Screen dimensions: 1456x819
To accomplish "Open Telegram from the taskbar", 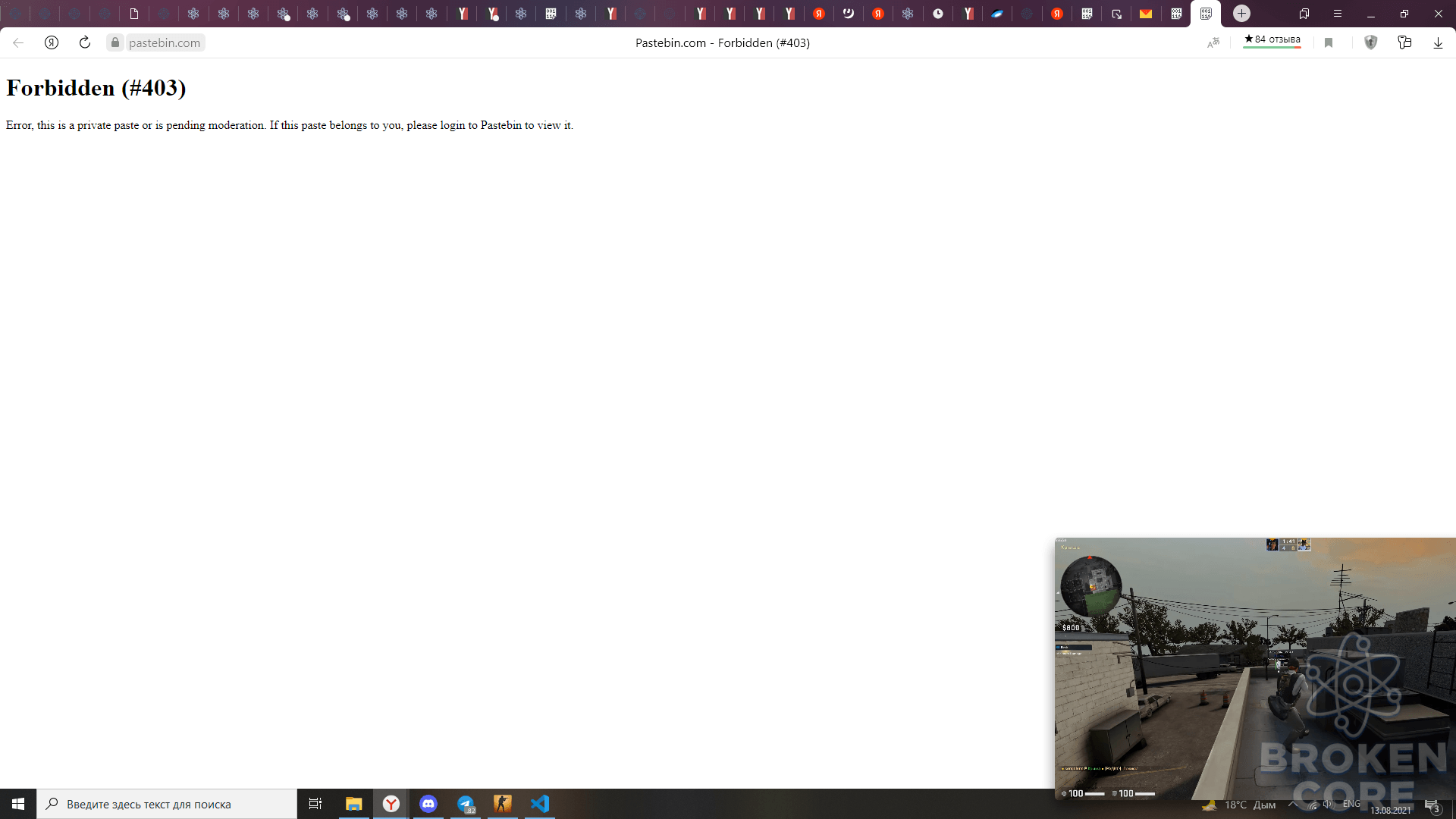I will (466, 804).
